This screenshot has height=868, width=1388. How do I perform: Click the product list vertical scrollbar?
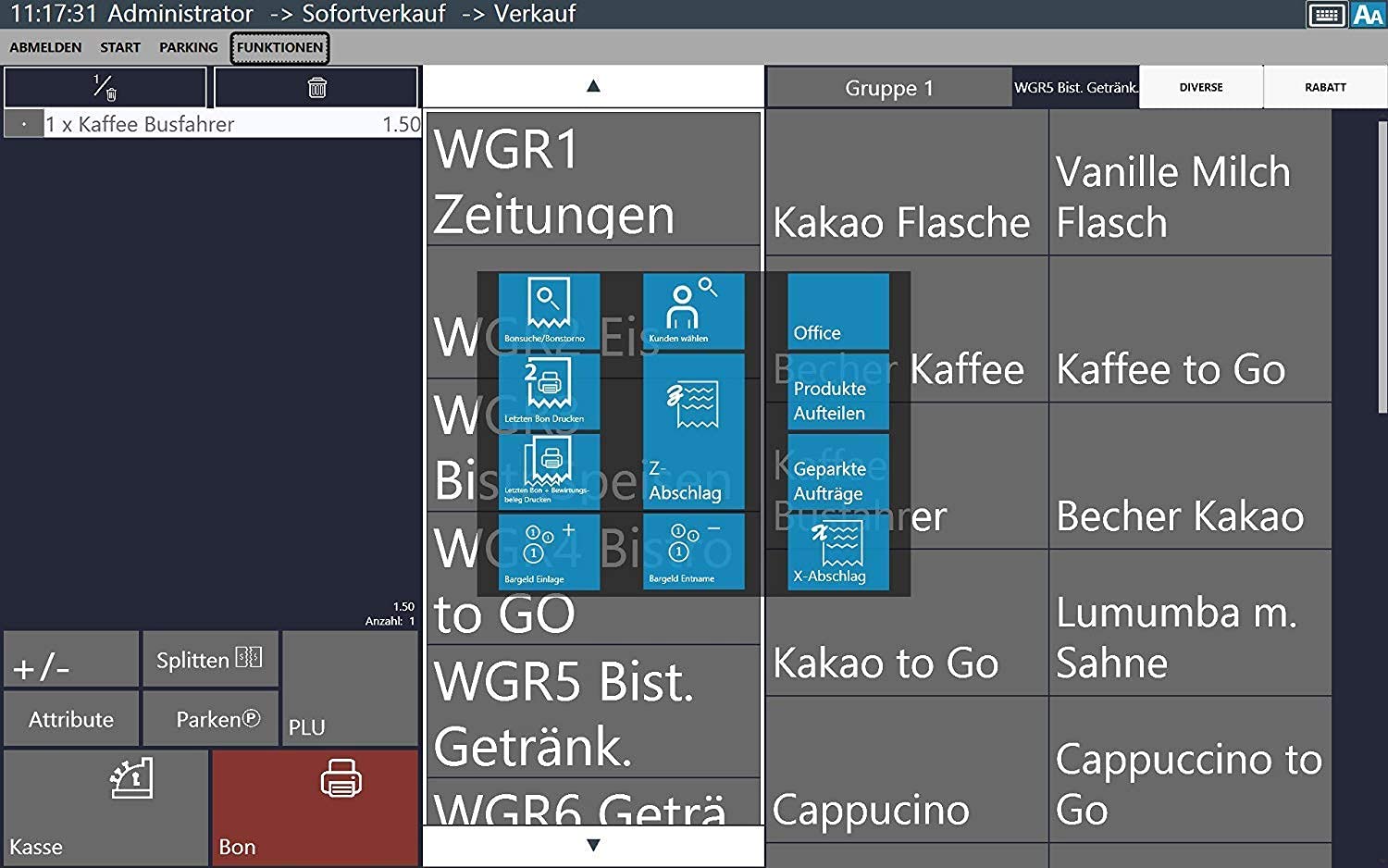1382,267
